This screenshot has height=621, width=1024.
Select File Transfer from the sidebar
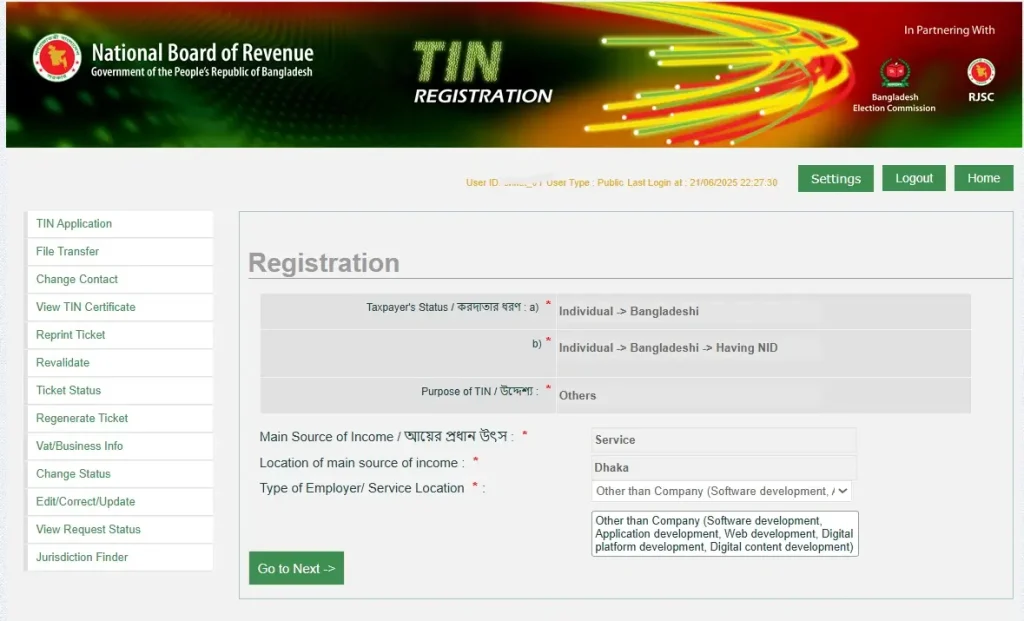pyautogui.click(x=68, y=252)
